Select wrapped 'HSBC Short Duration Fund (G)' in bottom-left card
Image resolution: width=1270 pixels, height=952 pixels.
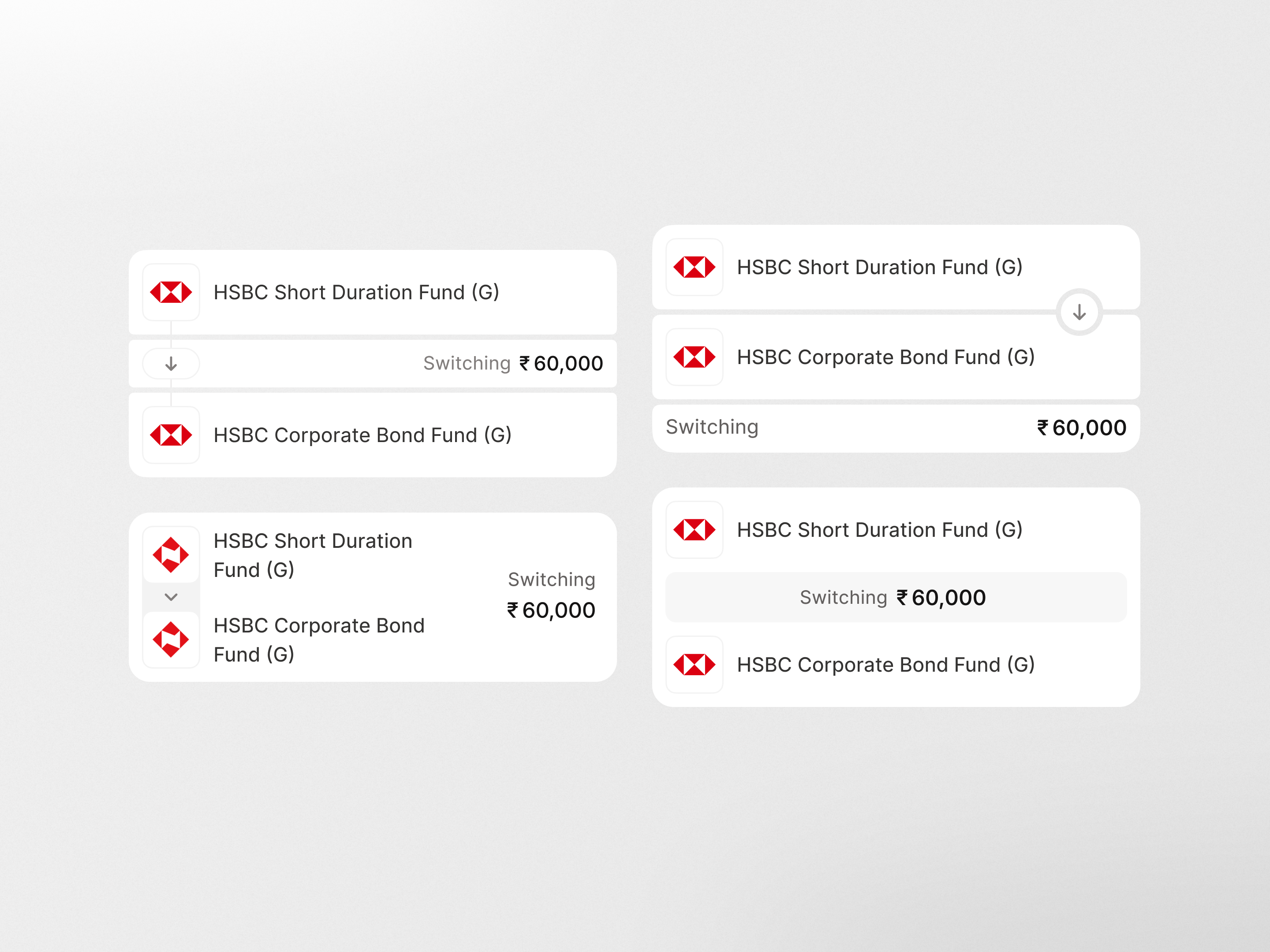click(x=313, y=555)
